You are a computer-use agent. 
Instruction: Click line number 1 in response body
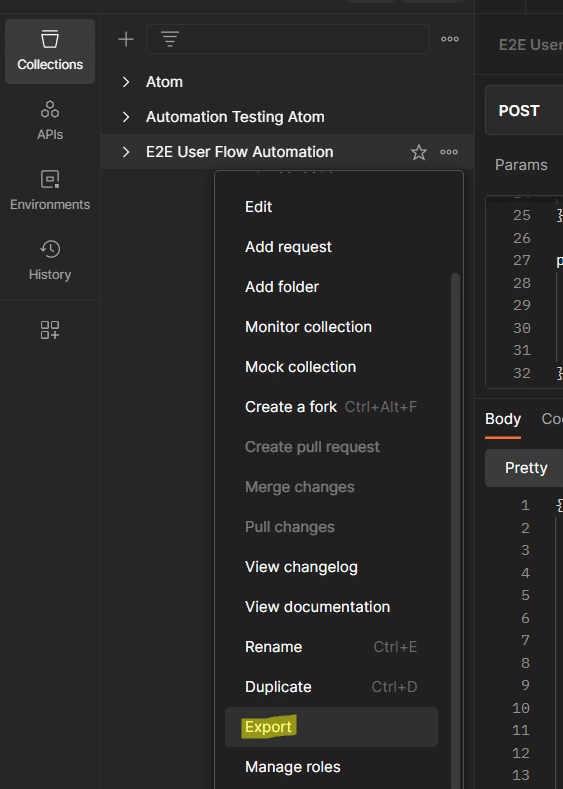(525, 505)
